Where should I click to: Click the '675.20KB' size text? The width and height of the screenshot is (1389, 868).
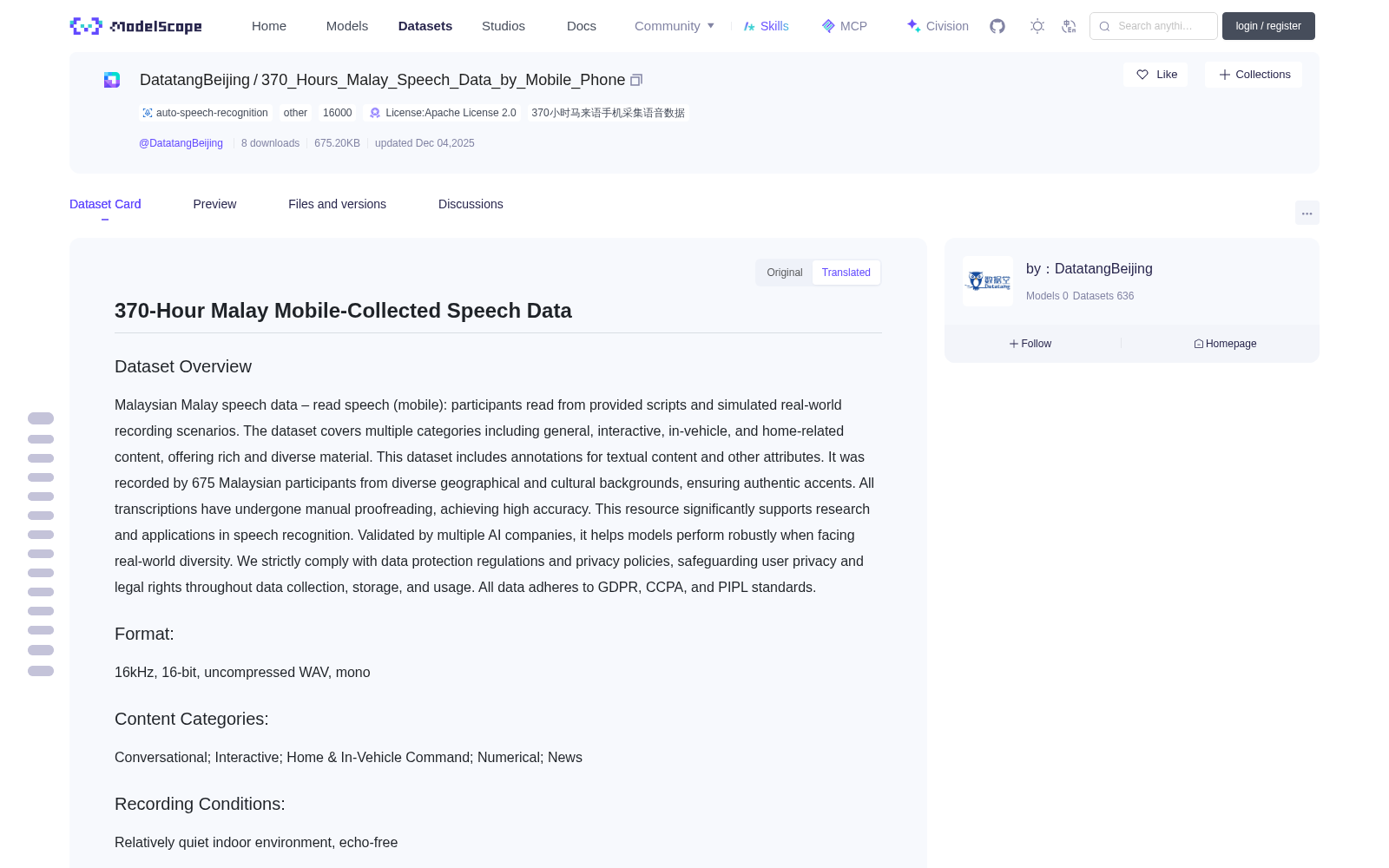[337, 143]
